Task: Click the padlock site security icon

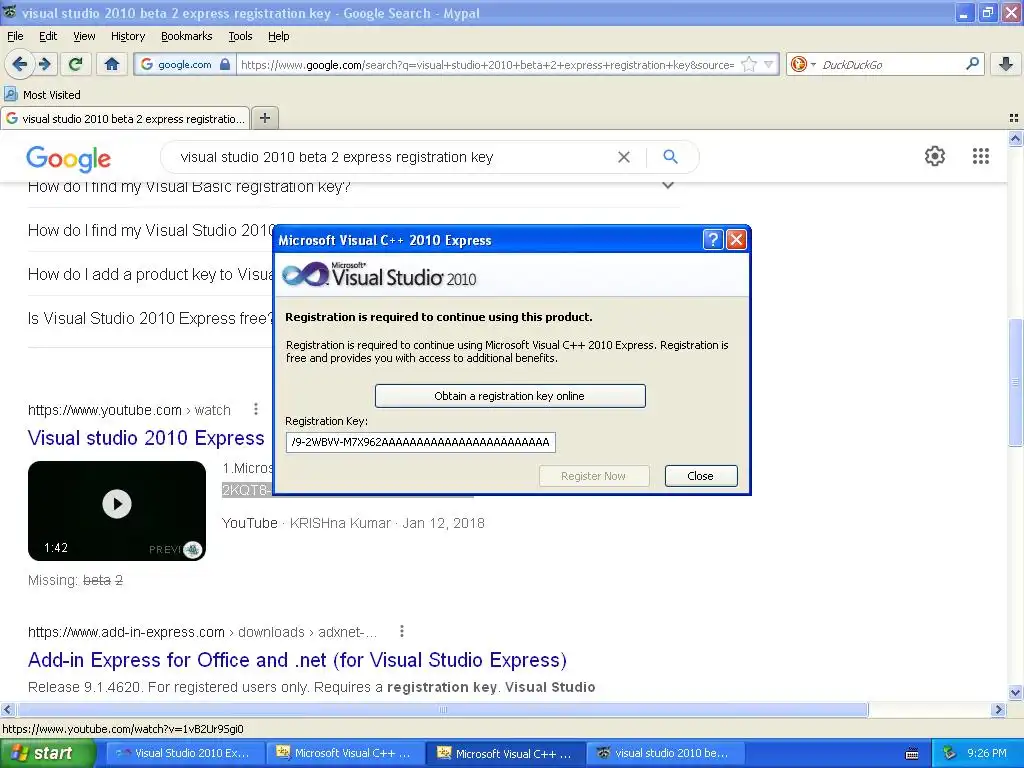Action: coord(225,65)
